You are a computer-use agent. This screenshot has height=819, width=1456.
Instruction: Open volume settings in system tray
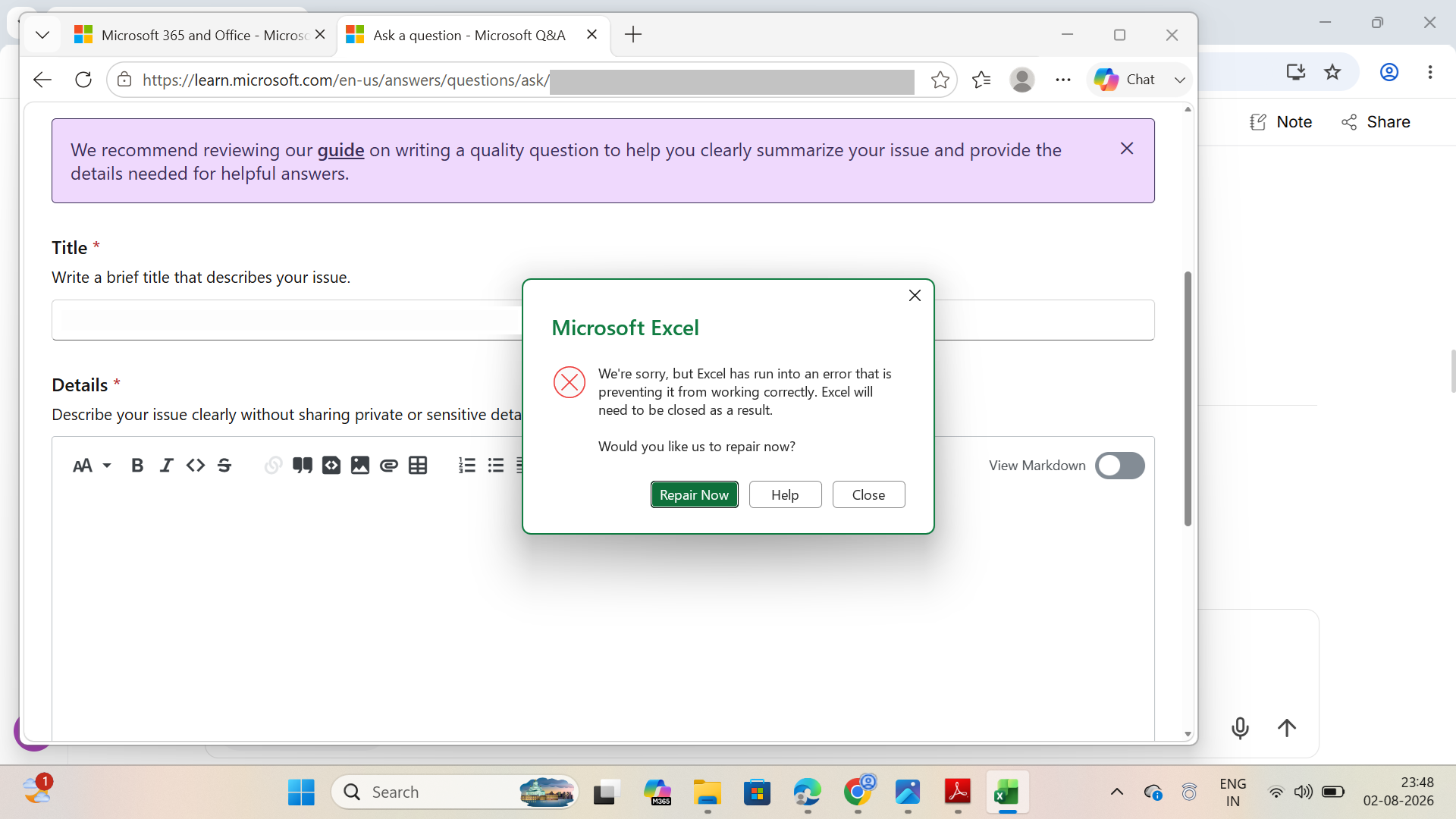[x=1303, y=792]
